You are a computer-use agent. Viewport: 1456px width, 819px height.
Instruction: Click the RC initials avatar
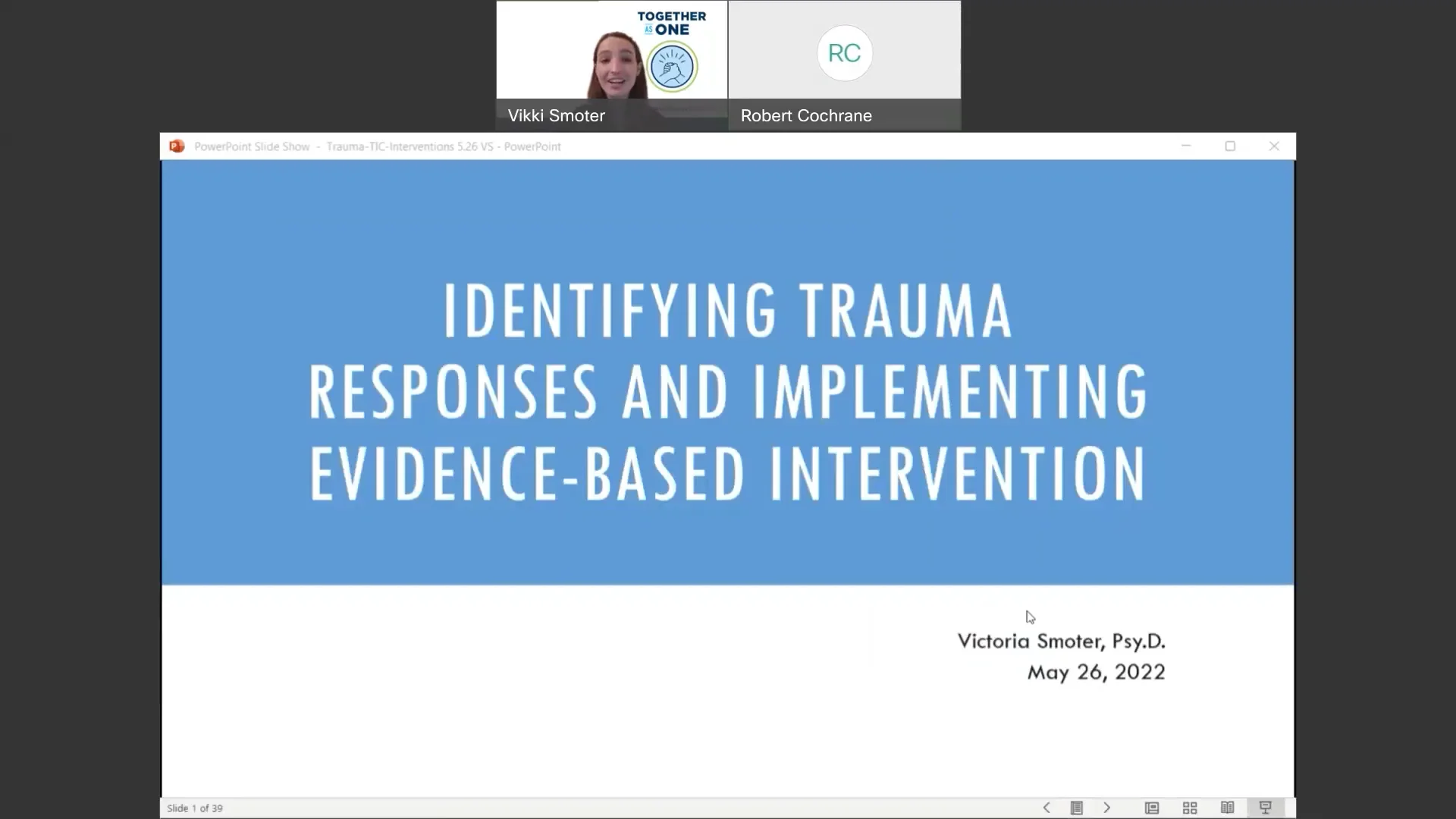click(844, 53)
